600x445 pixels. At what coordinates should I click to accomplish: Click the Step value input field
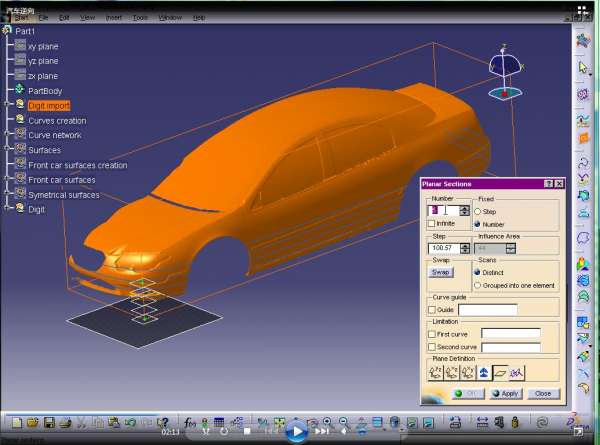445,247
